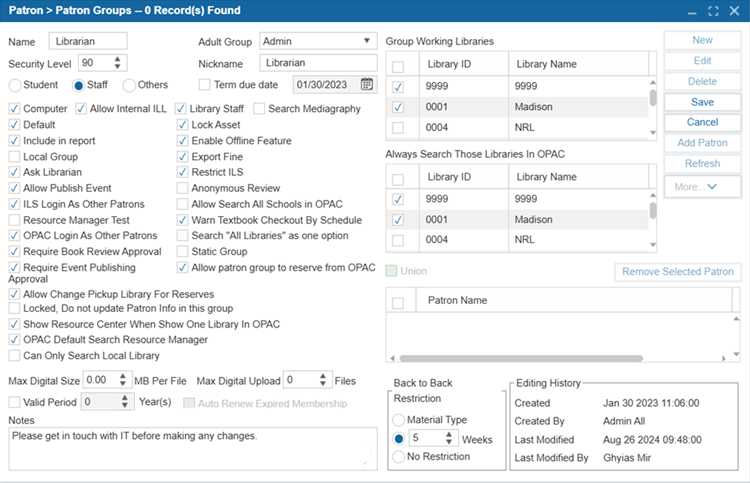This screenshot has height=483, width=750.
Task: Click the New button
Action: click(702, 40)
